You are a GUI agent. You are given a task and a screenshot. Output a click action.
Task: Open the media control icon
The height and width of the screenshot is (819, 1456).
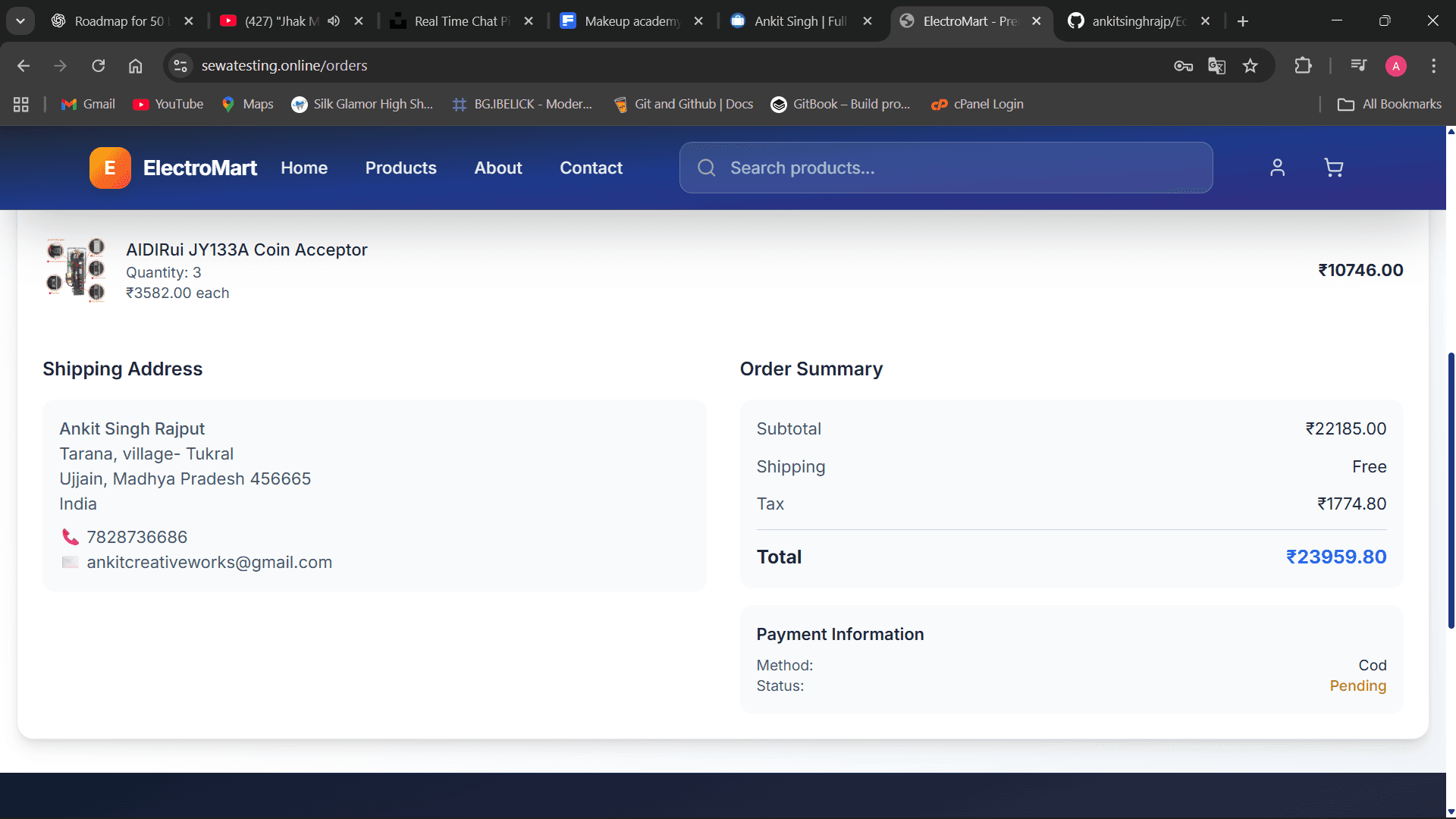[x=1358, y=66]
